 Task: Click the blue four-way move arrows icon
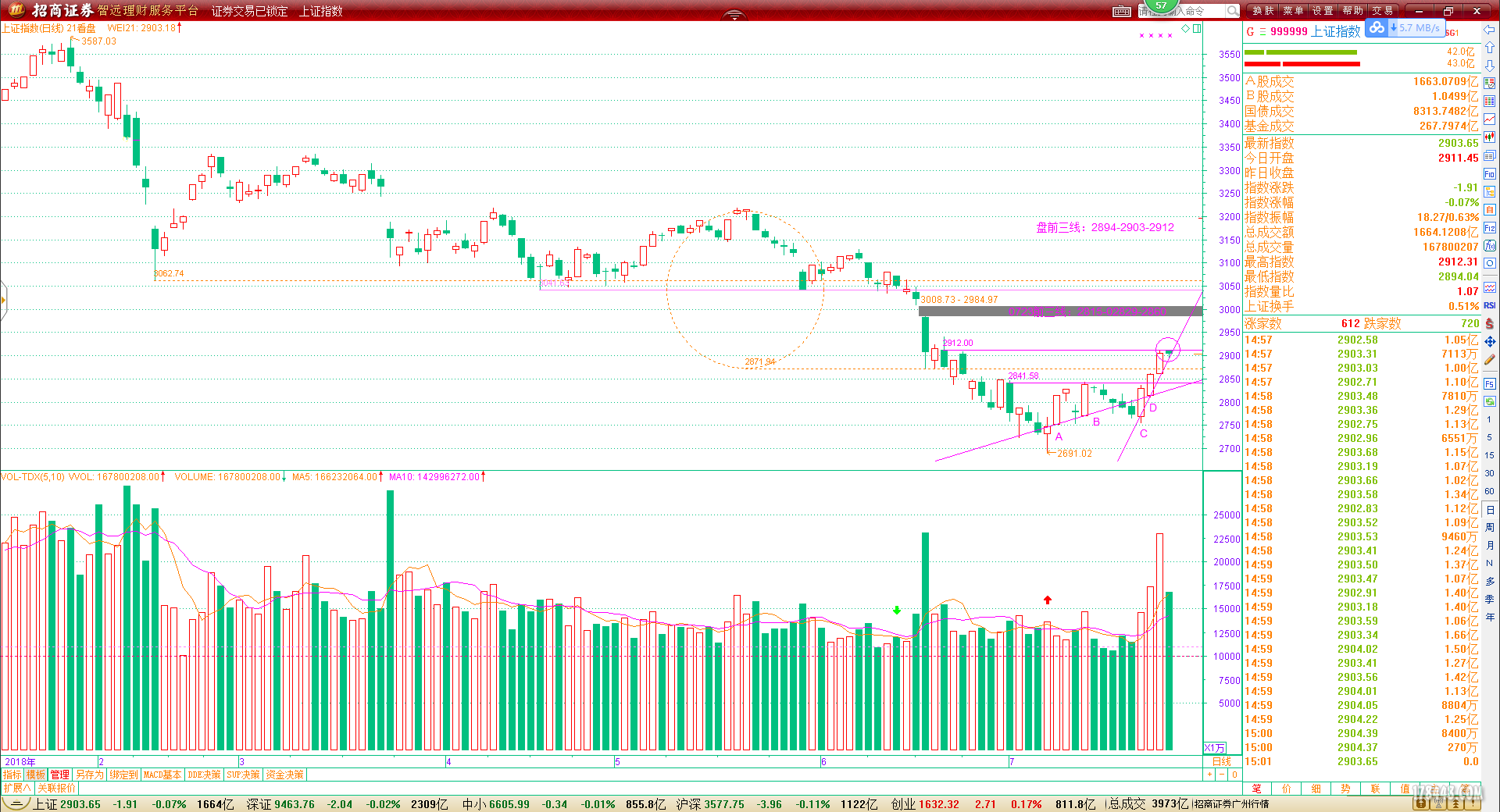(x=1490, y=341)
